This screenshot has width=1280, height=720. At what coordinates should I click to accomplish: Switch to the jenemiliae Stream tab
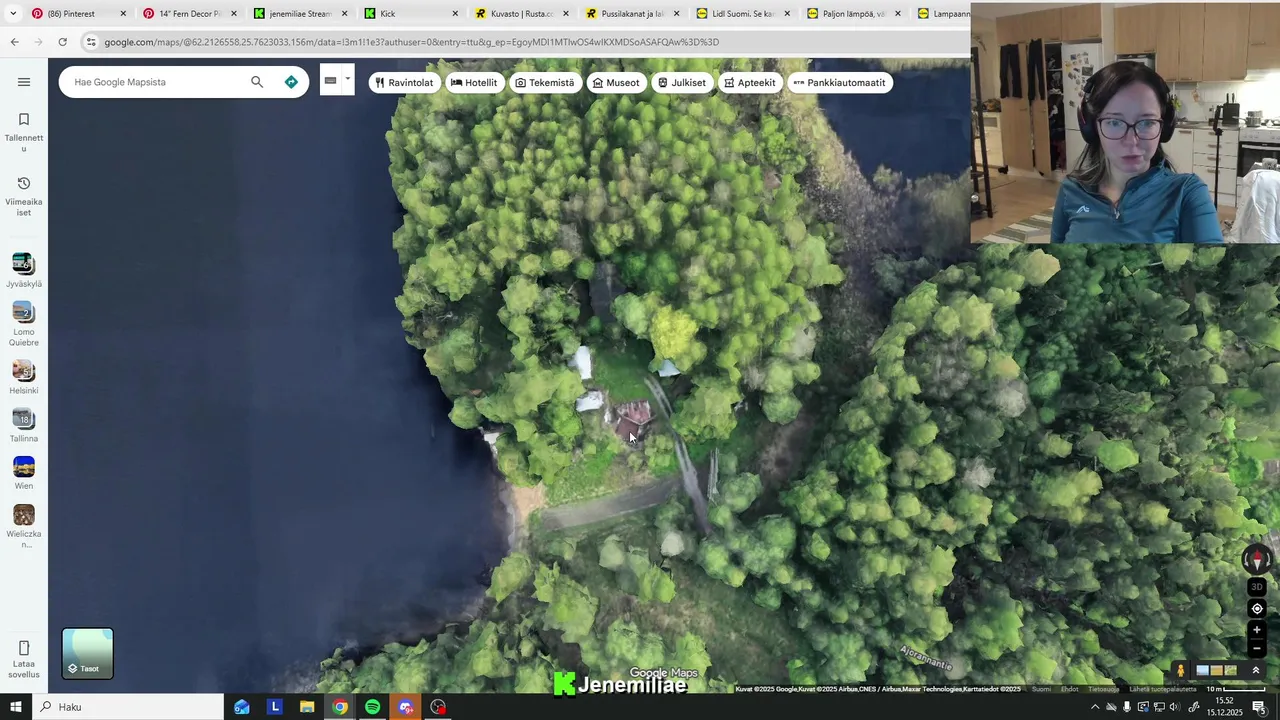300,14
